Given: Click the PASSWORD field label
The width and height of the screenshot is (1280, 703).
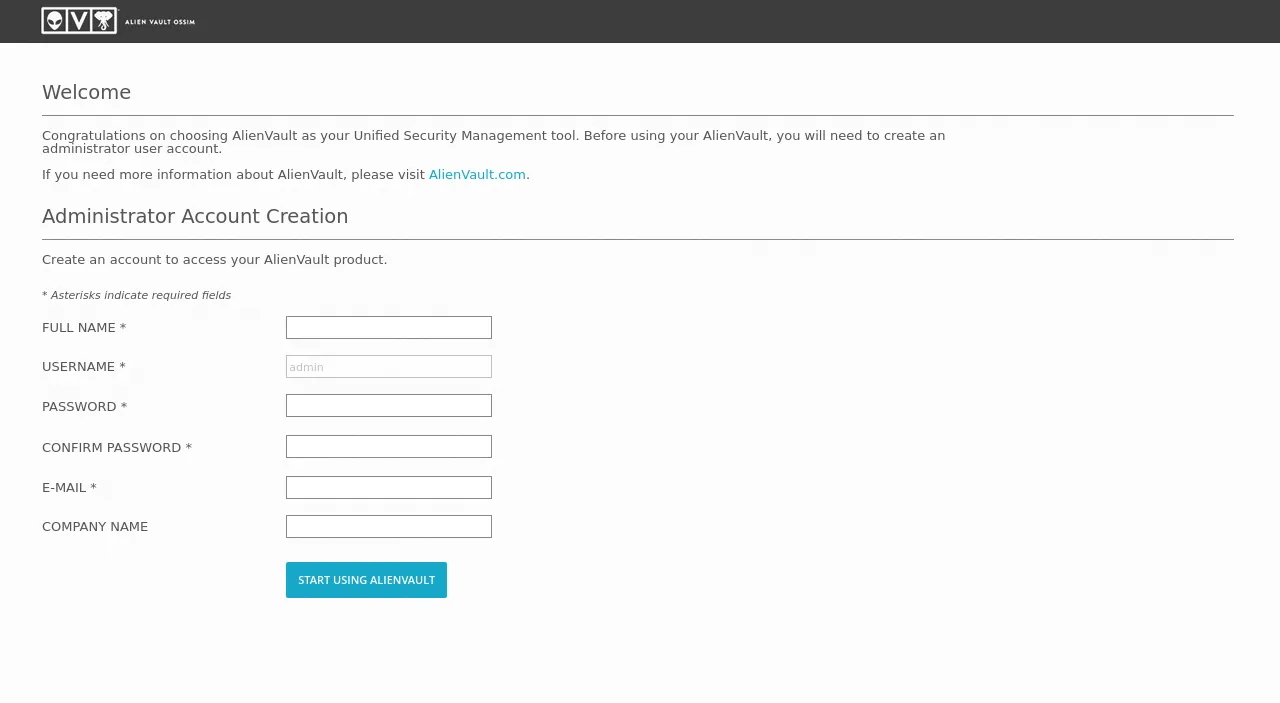Looking at the screenshot, I should point(84,407).
